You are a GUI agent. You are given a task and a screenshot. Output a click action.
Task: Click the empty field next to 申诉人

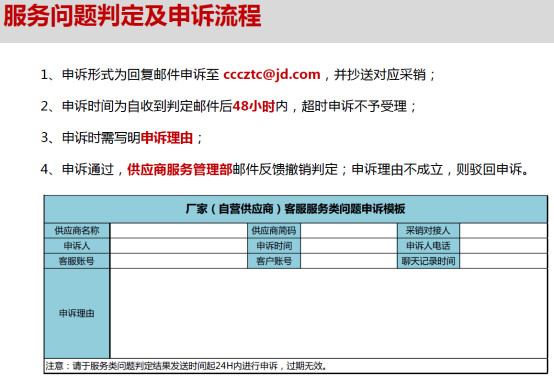pos(179,246)
